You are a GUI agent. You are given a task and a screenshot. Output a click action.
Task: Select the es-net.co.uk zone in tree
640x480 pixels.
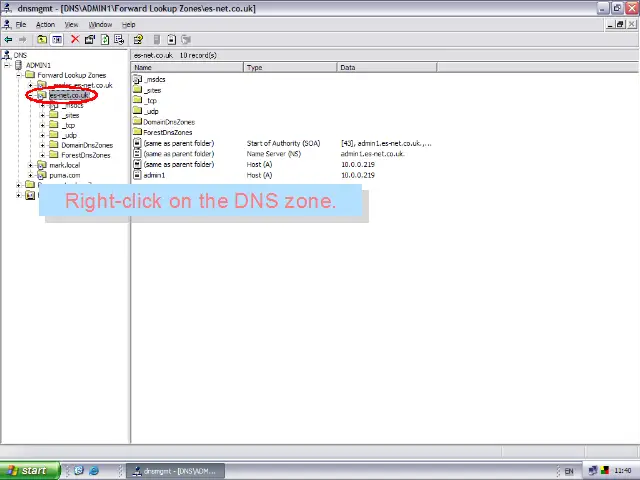point(68,95)
